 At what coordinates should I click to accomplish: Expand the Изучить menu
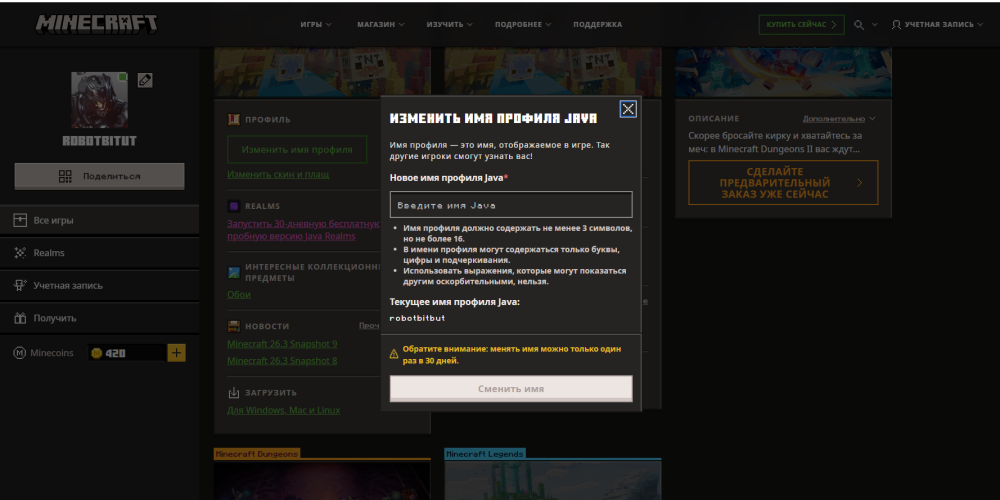450,25
